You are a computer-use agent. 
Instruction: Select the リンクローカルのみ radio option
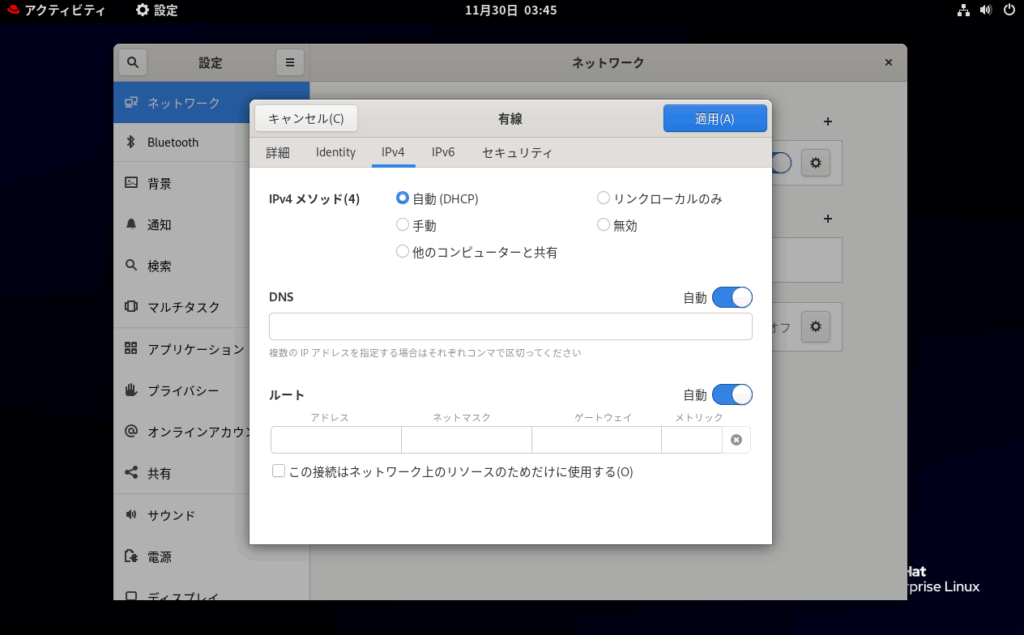pos(604,198)
